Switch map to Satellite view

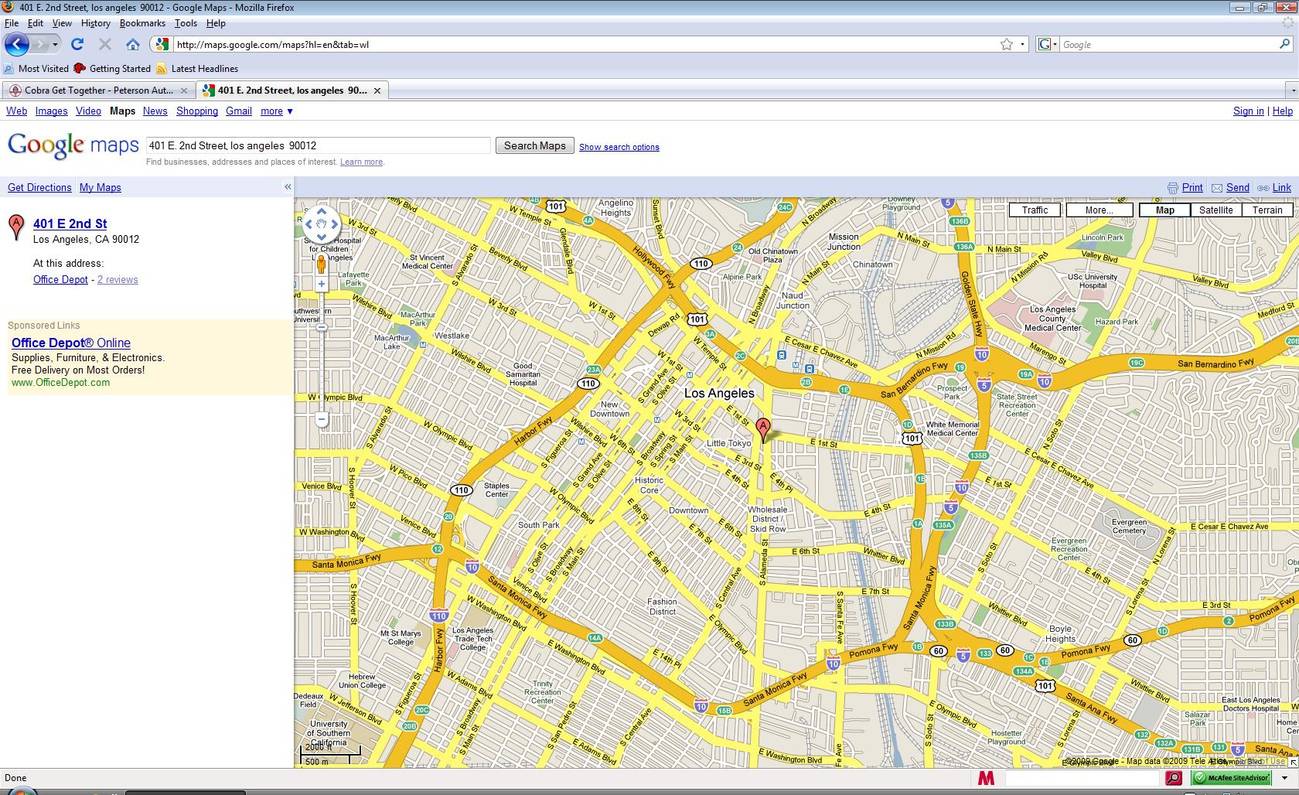(1216, 210)
